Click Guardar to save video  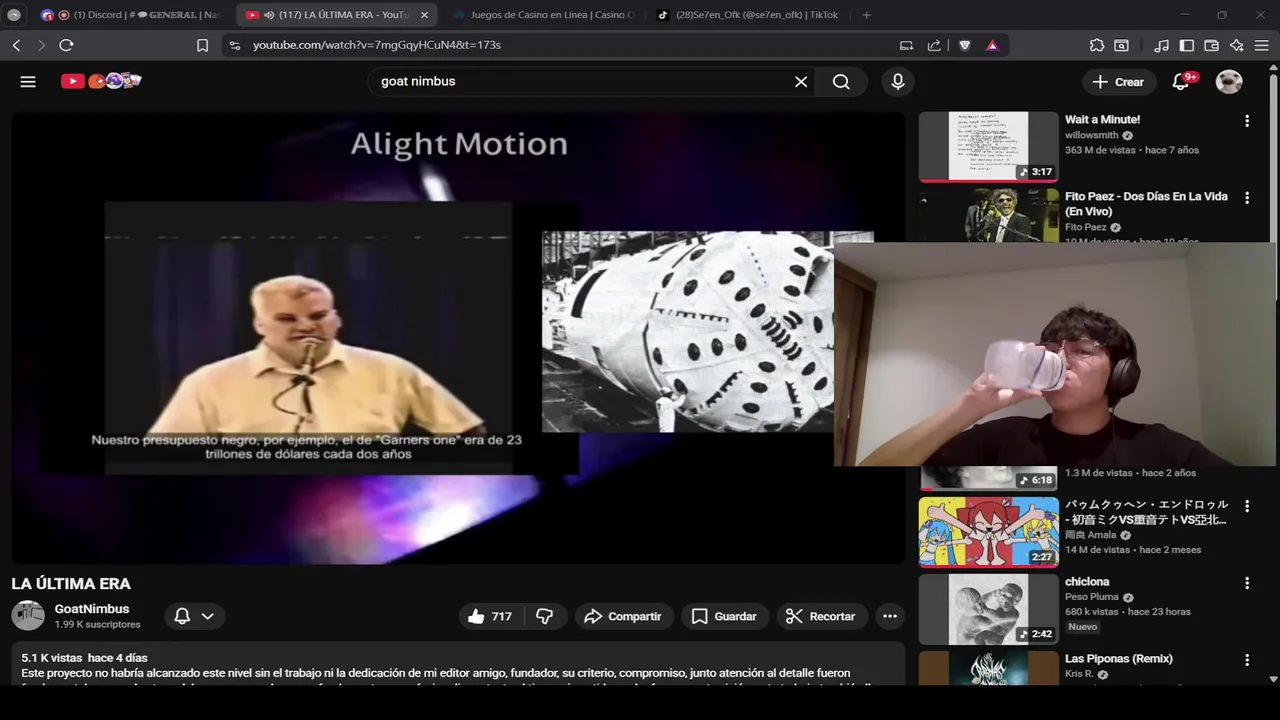[725, 616]
